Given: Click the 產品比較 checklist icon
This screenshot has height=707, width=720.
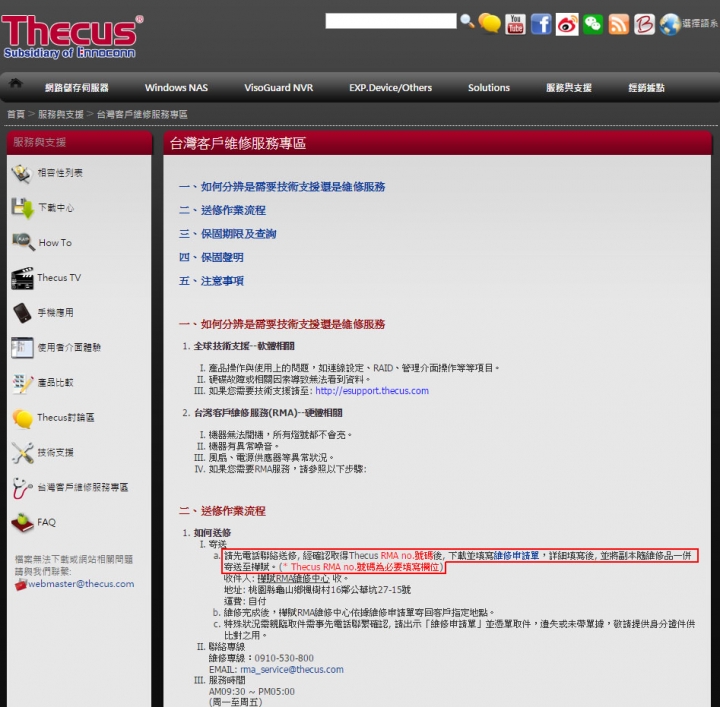Looking at the screenshot, I should tap(22, 383).
